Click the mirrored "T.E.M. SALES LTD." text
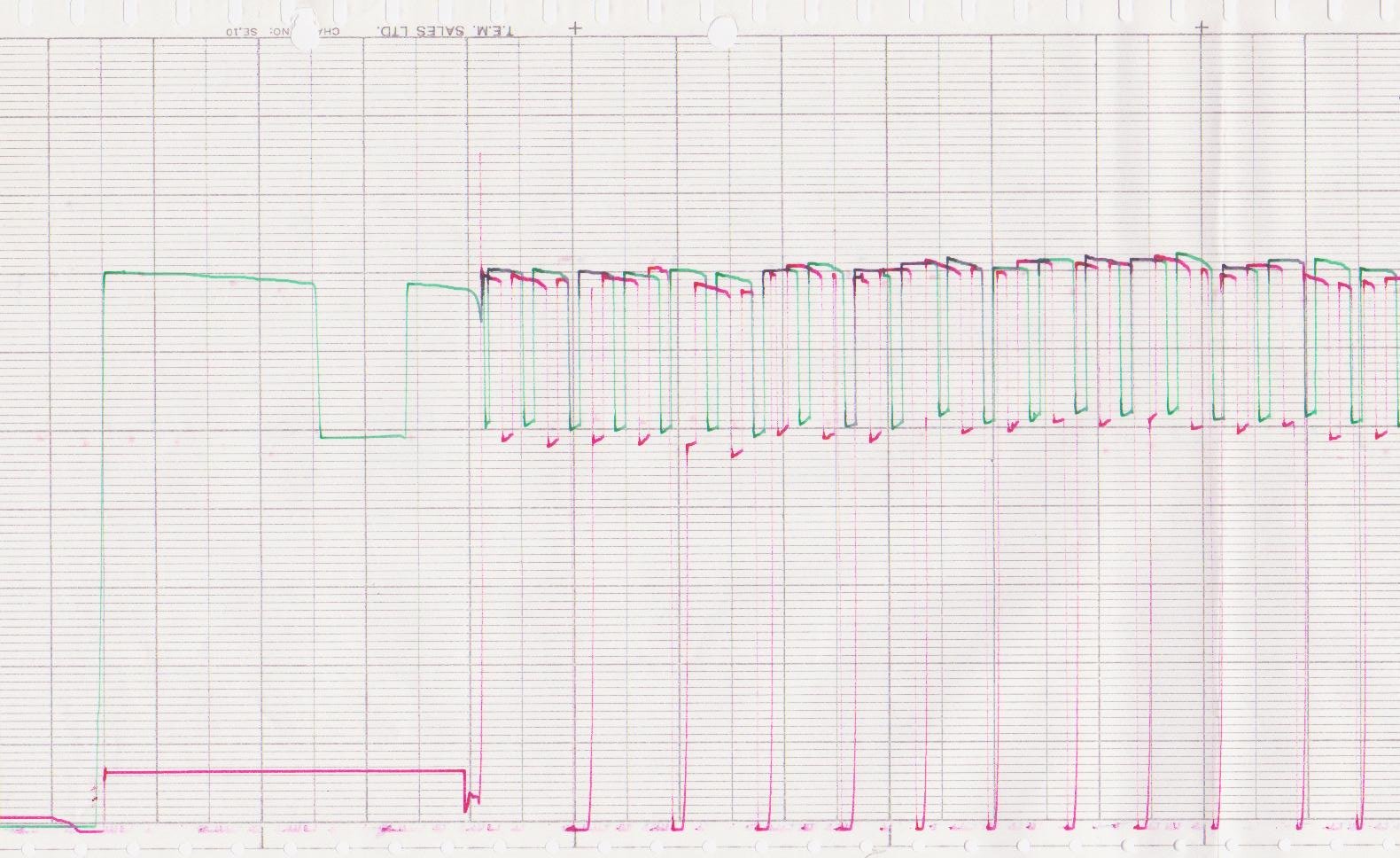 446,31
